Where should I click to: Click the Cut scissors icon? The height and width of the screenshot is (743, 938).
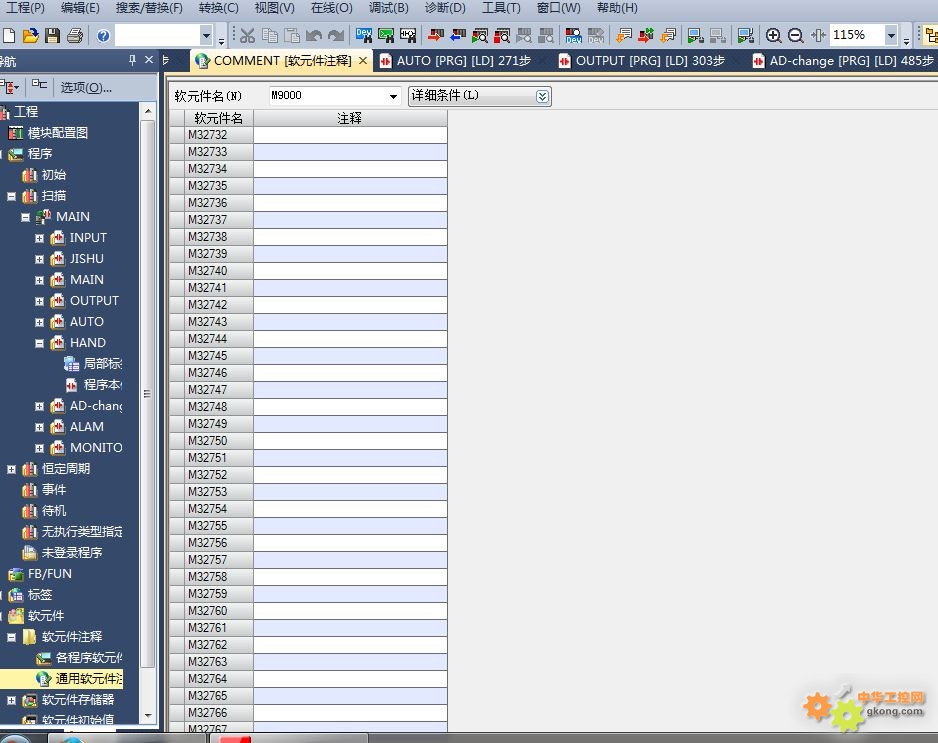tap(247, 35)
